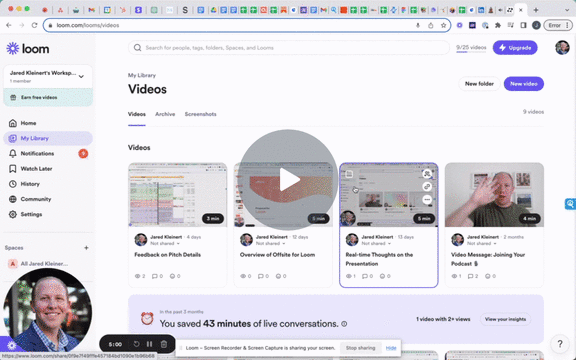This screenshot has width=576, height=360.
Task: Click the microphone icon in address bar
Action: (418, 25)
